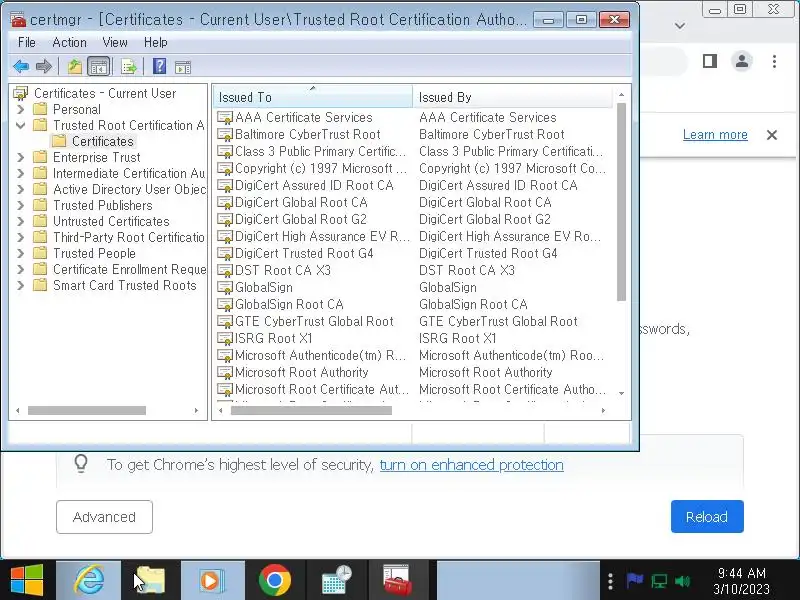
Task: Click the Chrome tab search chevron
Action: click(680, 26)
